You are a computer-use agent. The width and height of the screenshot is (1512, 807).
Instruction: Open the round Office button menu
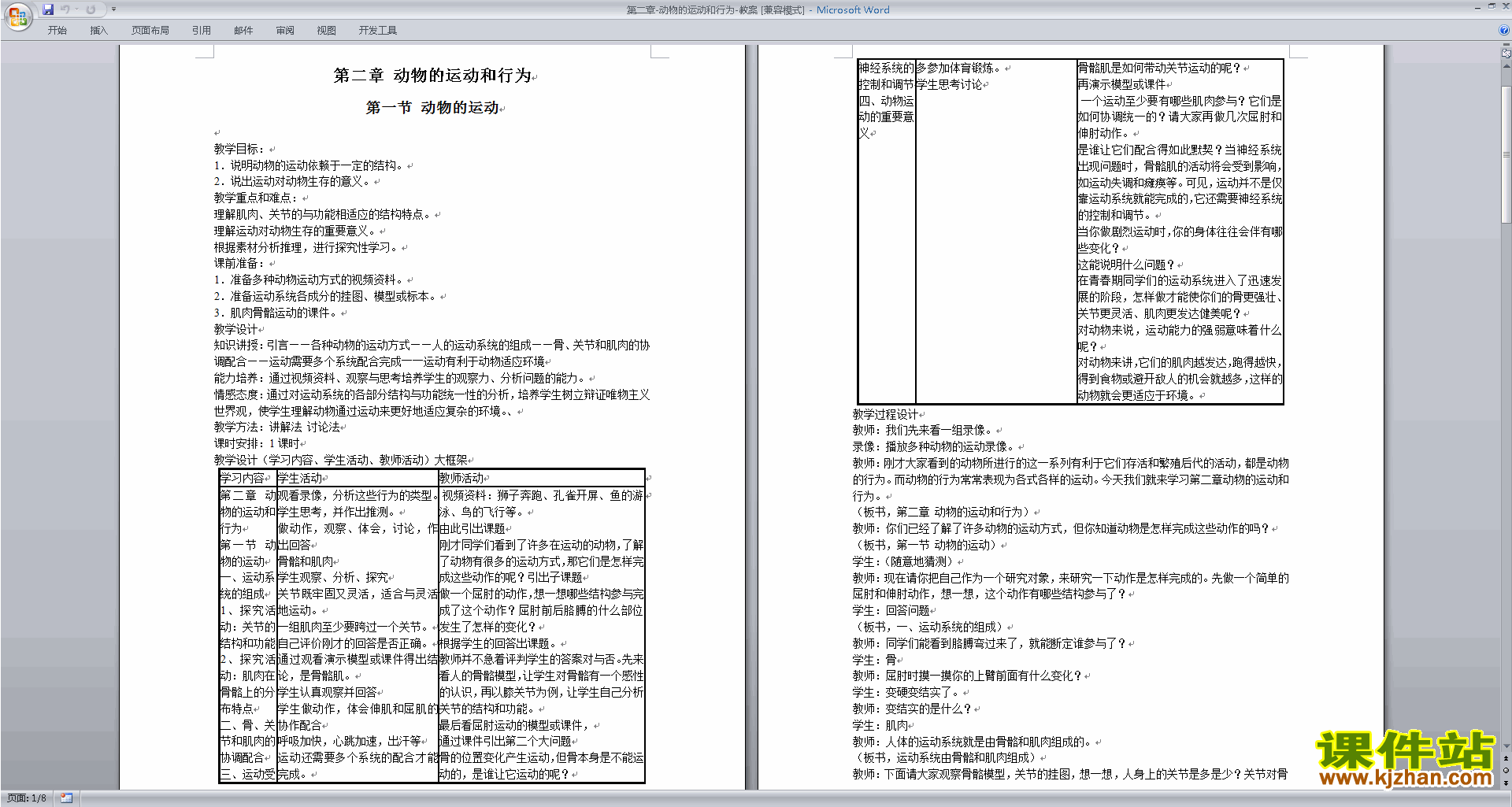(17, 16)
